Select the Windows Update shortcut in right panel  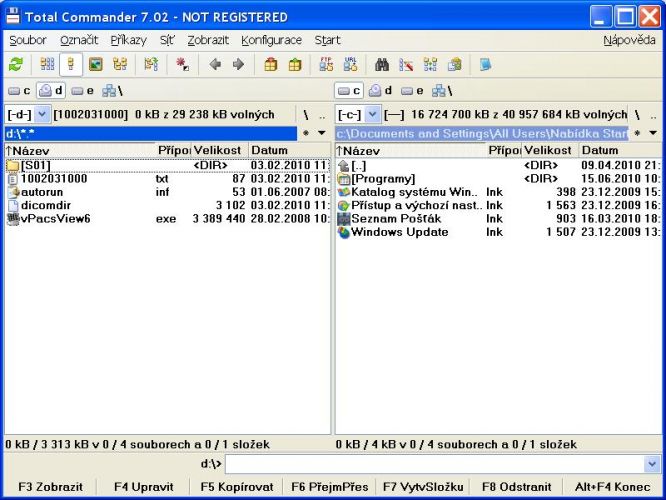coord(498,232)
